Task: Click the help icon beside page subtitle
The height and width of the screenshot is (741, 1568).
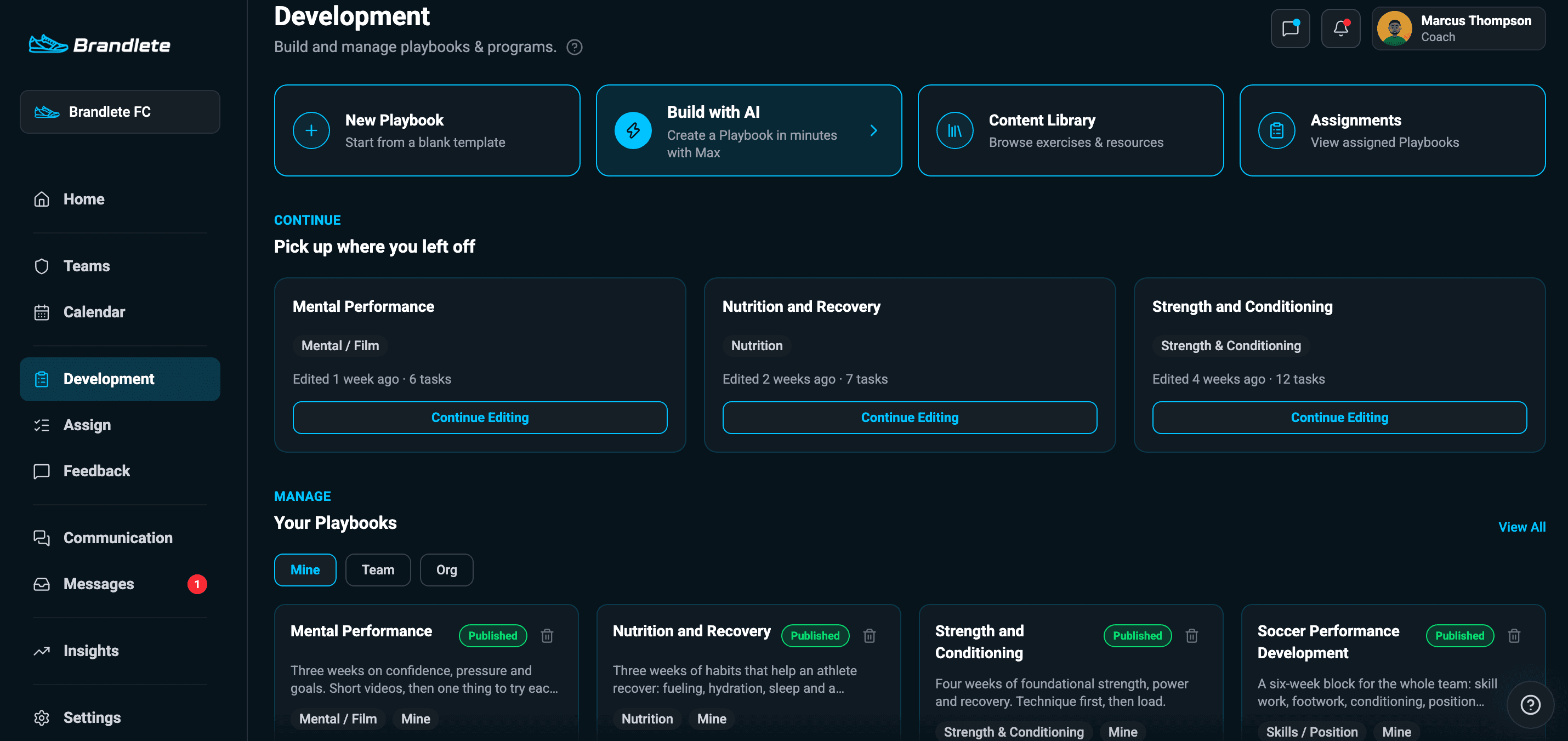Action: [x=574, y=47]
